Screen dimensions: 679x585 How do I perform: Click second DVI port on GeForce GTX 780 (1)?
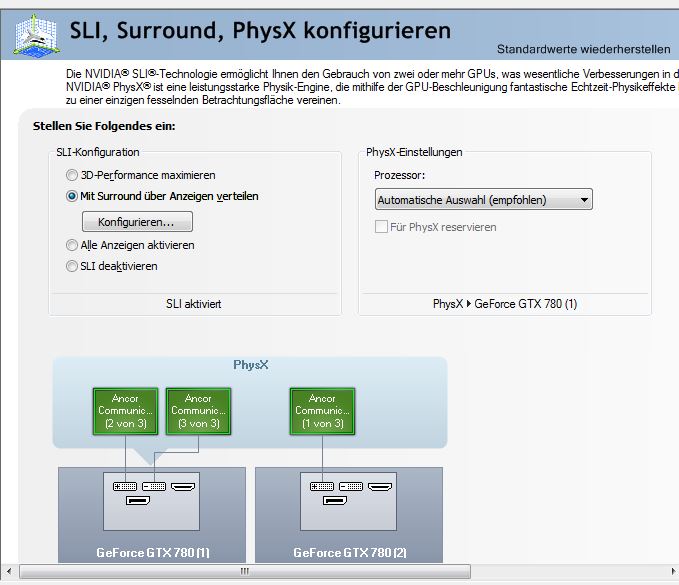(154, 487)
